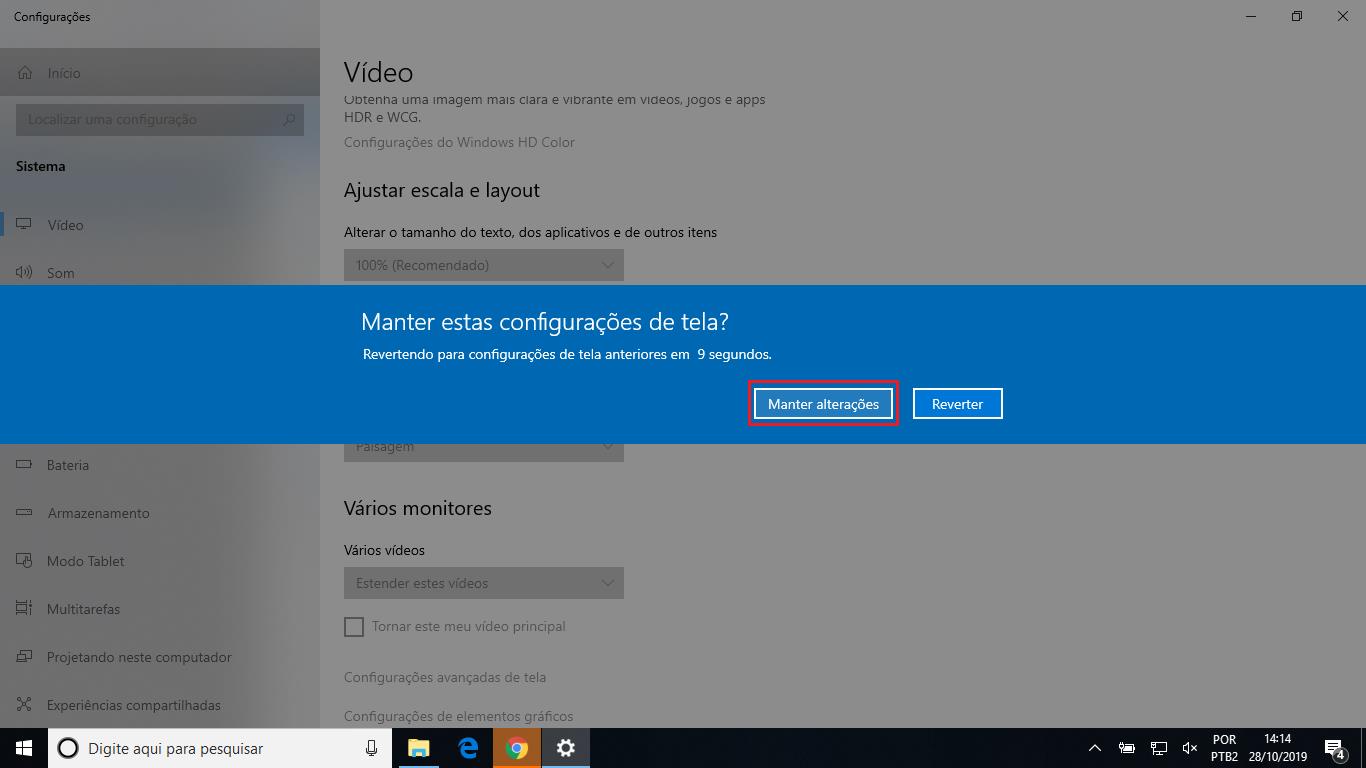
Task: Click the Manter alterações button
Action: (823, 404)
